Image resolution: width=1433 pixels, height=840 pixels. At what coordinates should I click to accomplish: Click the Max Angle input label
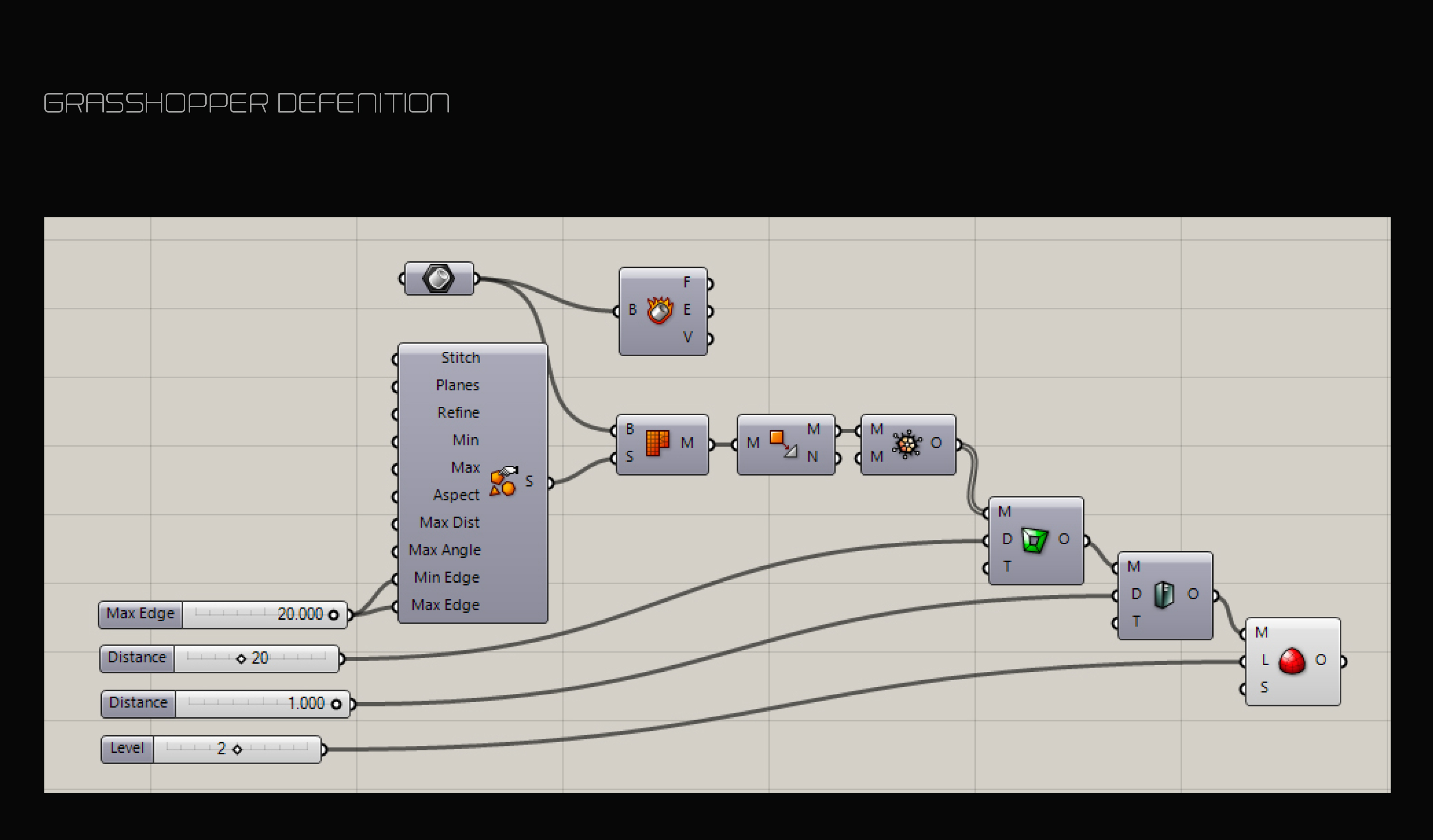click(444, 550)
